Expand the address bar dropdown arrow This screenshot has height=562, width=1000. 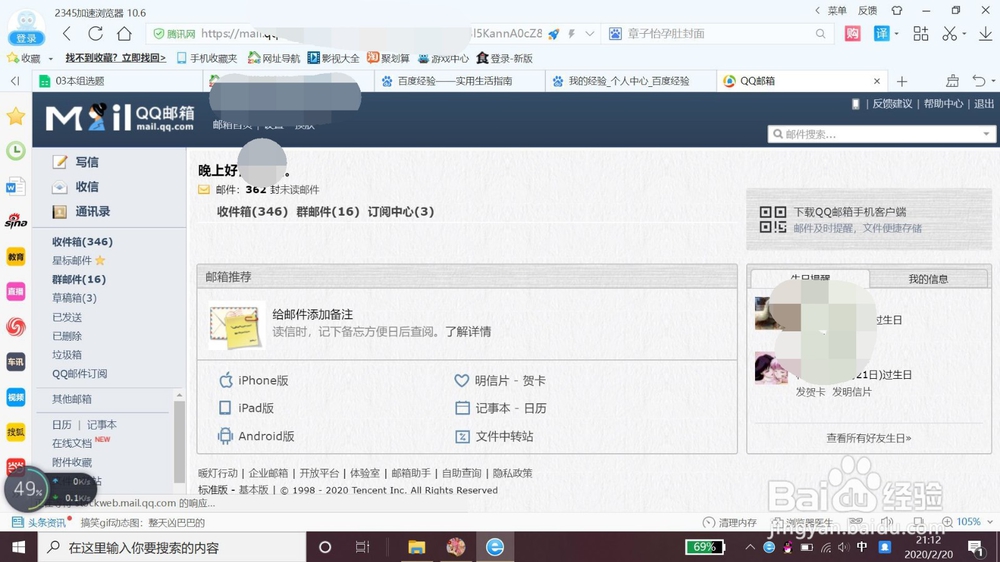[590, 34]
